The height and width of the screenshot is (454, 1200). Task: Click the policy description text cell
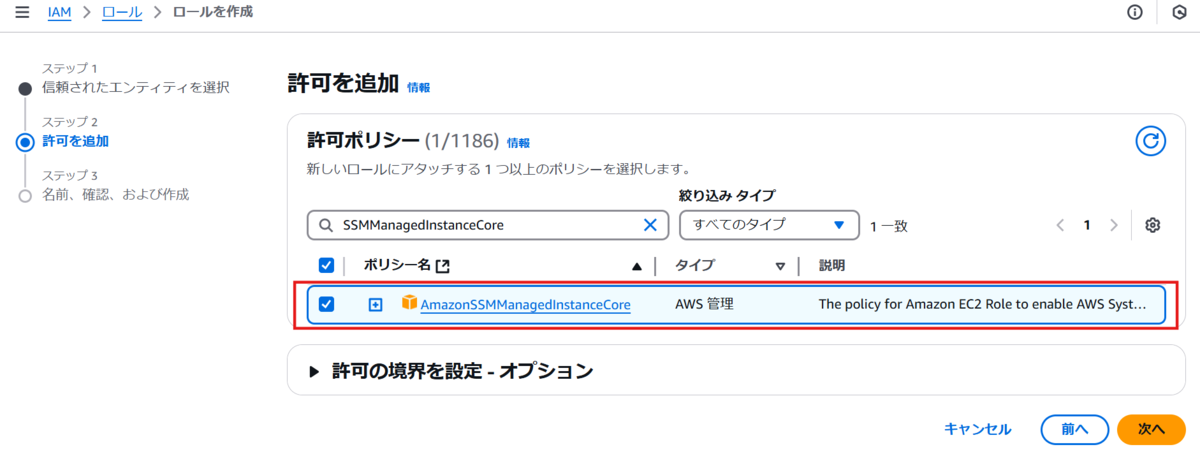982,303
